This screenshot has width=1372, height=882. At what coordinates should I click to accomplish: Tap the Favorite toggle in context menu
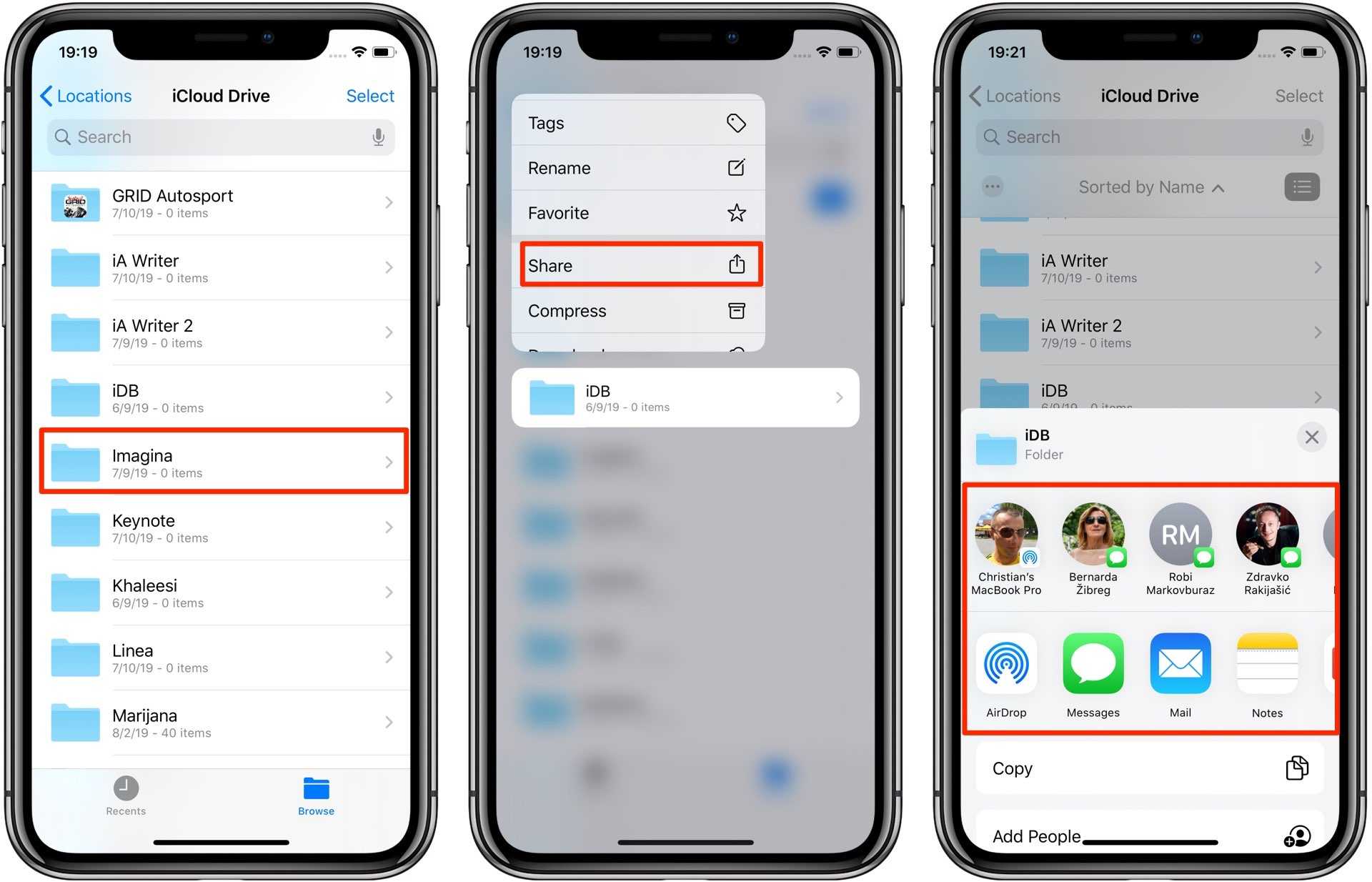(632, 211)
